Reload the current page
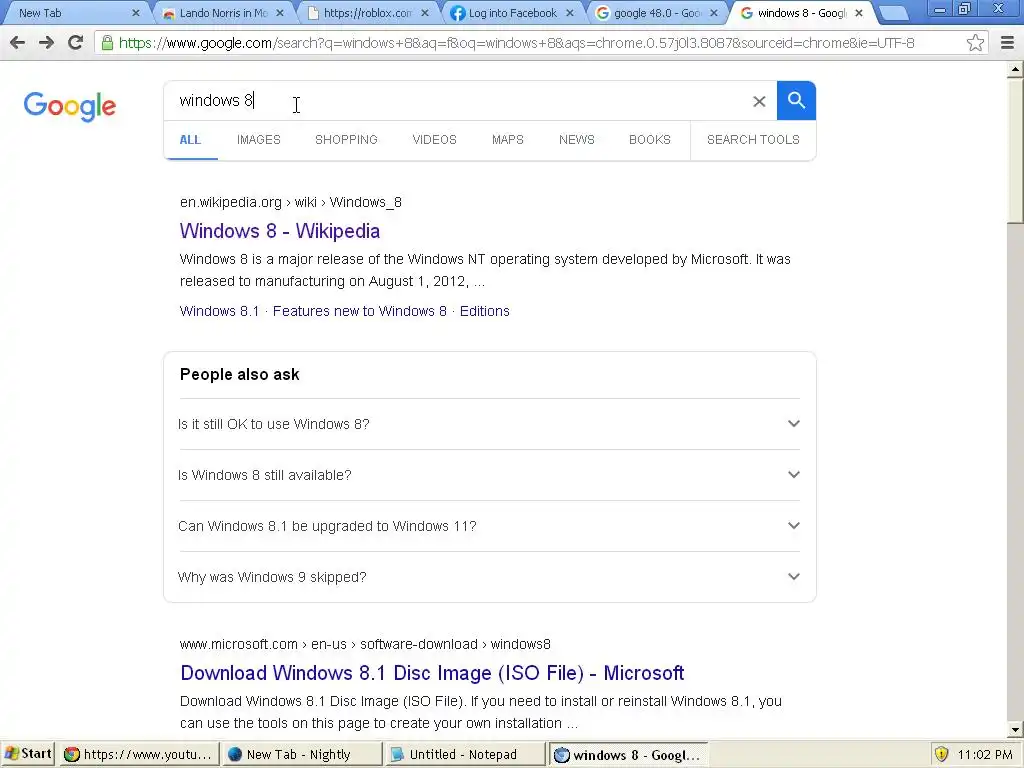This screenshot has width=1024, height=768. (76, 43)
